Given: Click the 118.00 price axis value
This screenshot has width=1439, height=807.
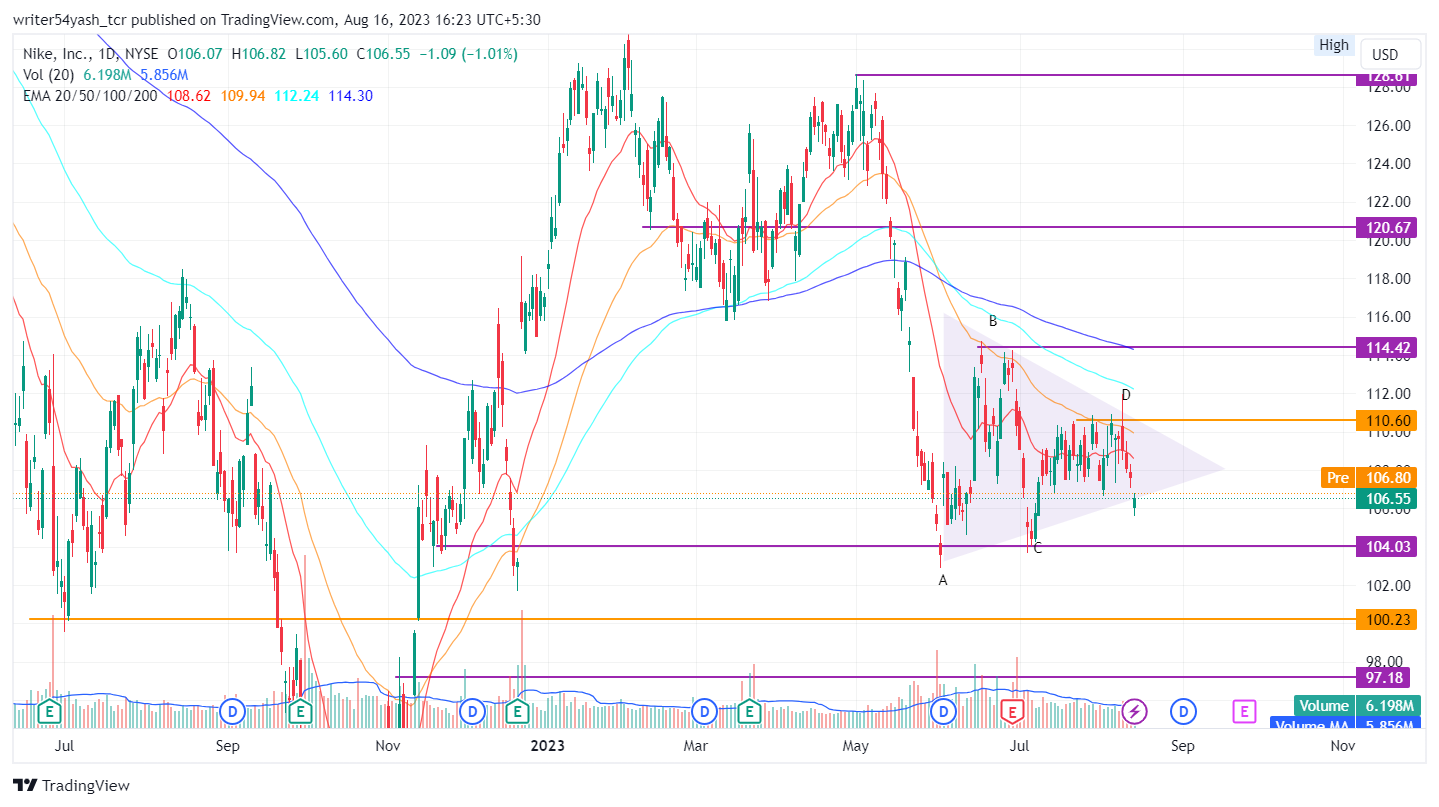Looking at the screenshot, I should click(x=1386, y=279).
